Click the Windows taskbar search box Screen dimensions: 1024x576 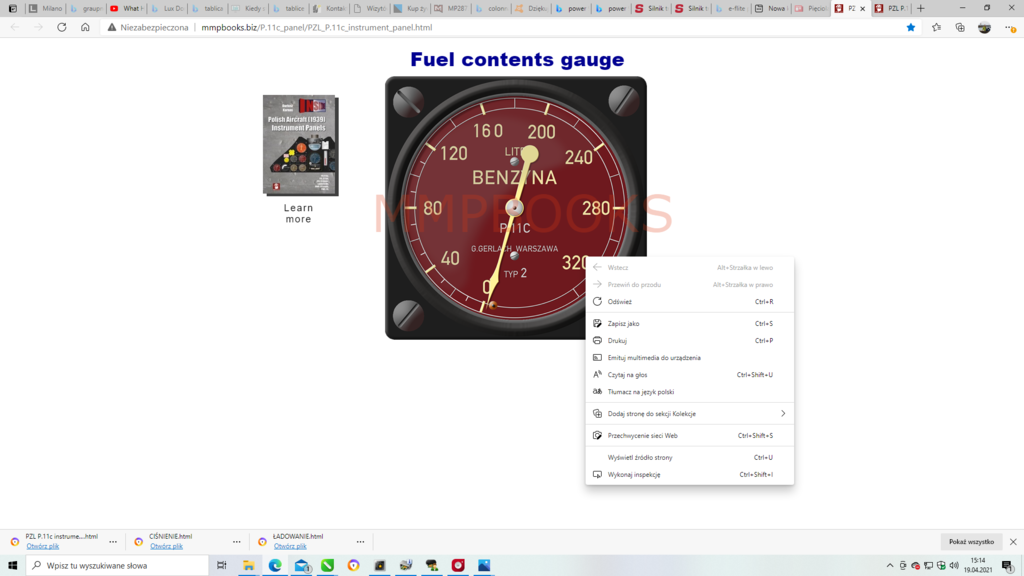click(x=120, y=565)
